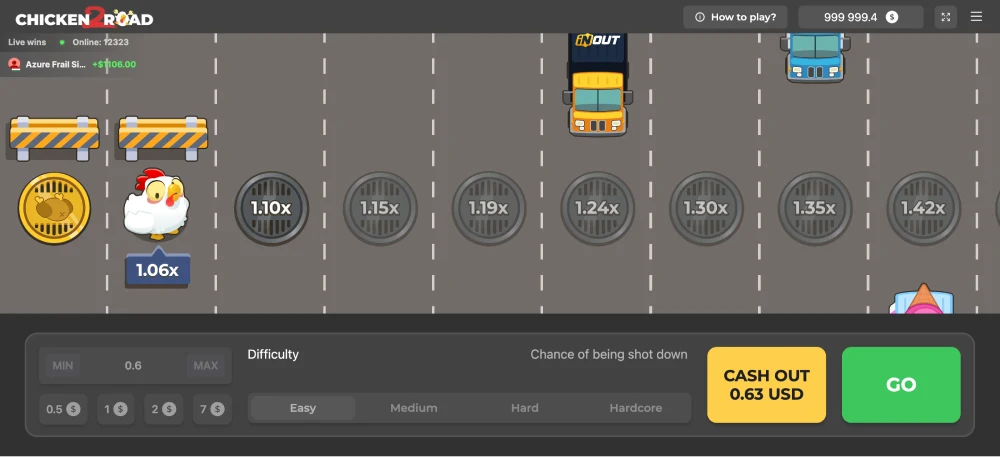Set bet to MIN
The width and height of the screenshot is (1000, 457).
(62, 366)
